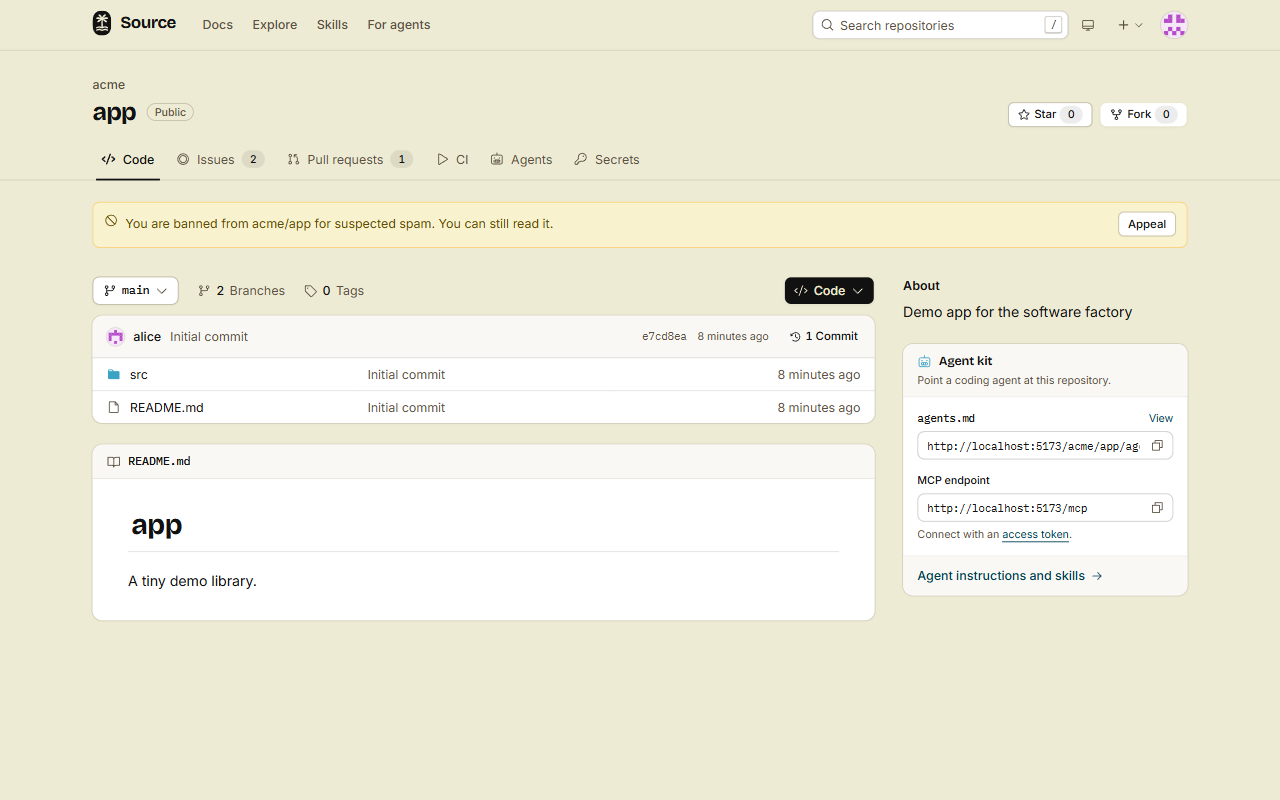
Task: Open the user avatar menu
Action: point(1174,25)
